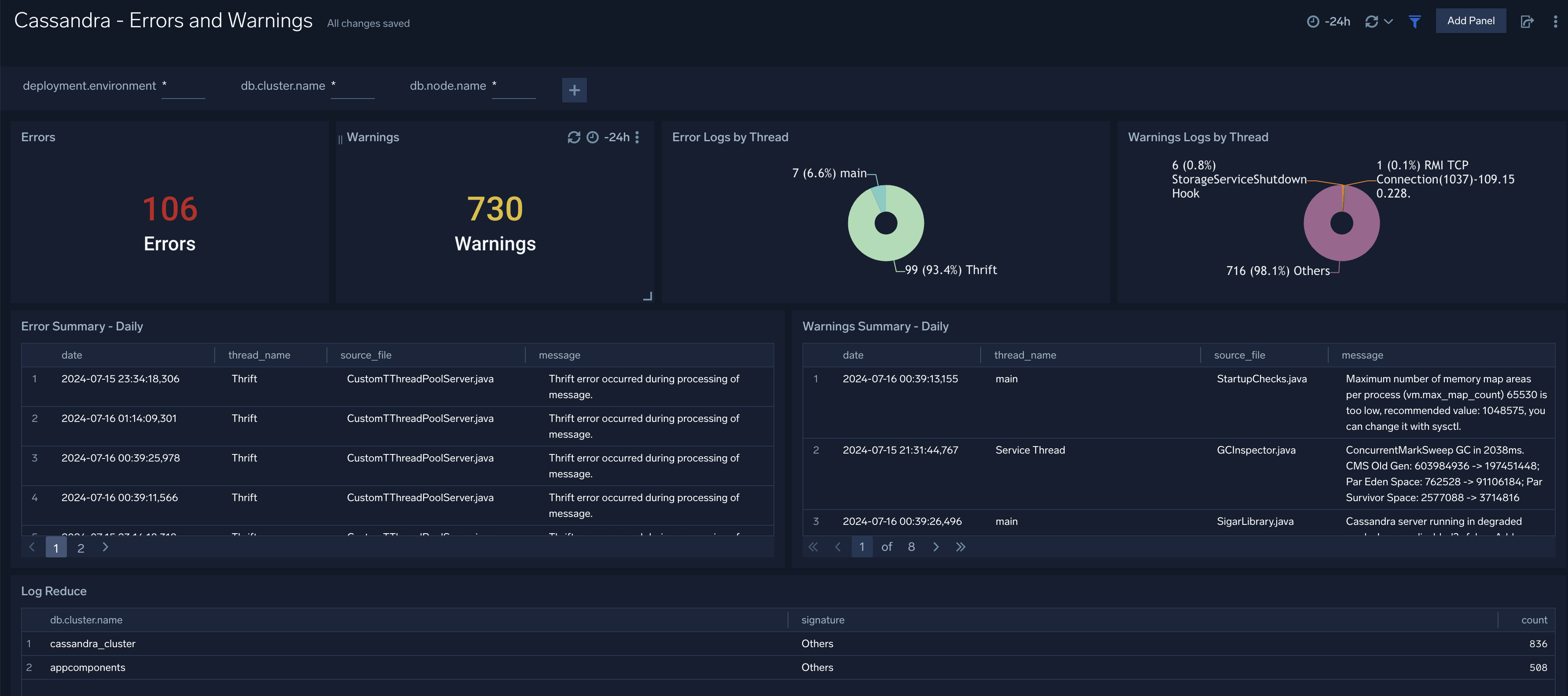The height and width of the screenshot is (696, 1568).
Task: Click the Error Logs by Thread panel title
Action: 730,137
